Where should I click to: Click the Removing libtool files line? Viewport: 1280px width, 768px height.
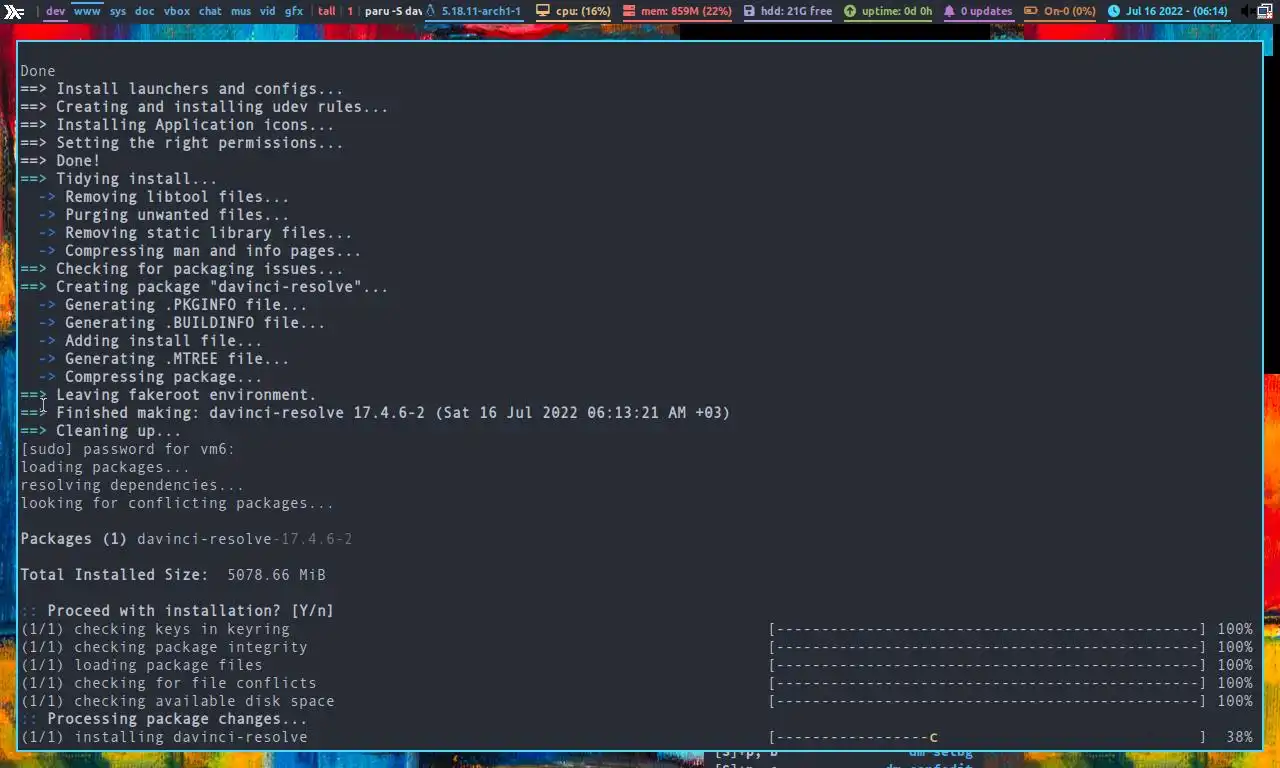[164, 197]
